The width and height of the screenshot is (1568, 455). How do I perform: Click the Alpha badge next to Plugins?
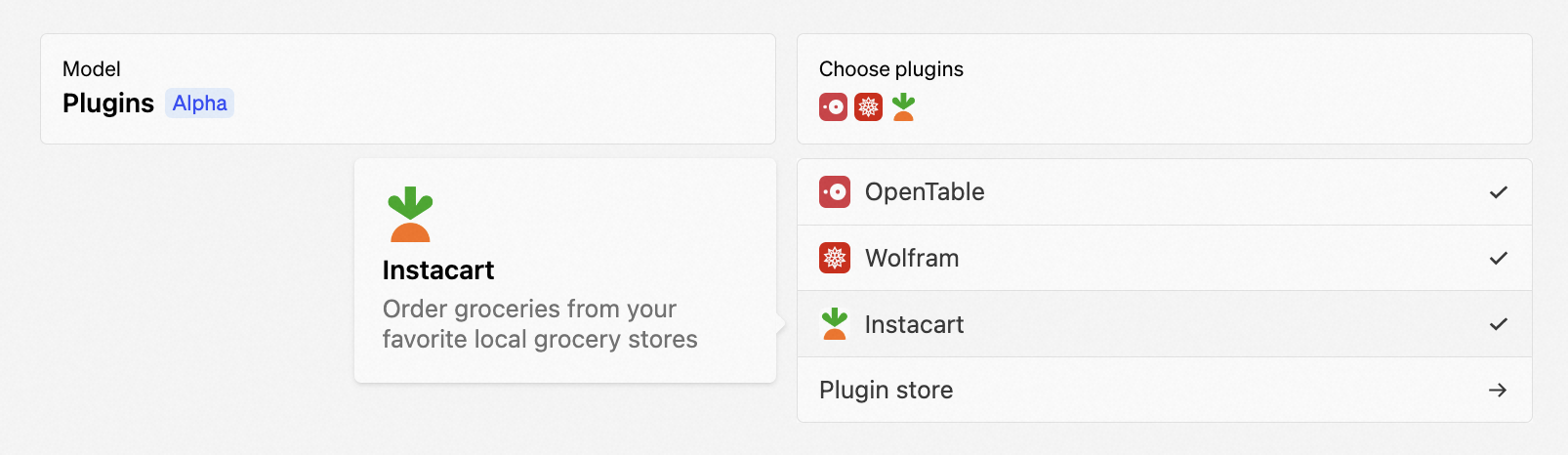[x=200, y=103]
